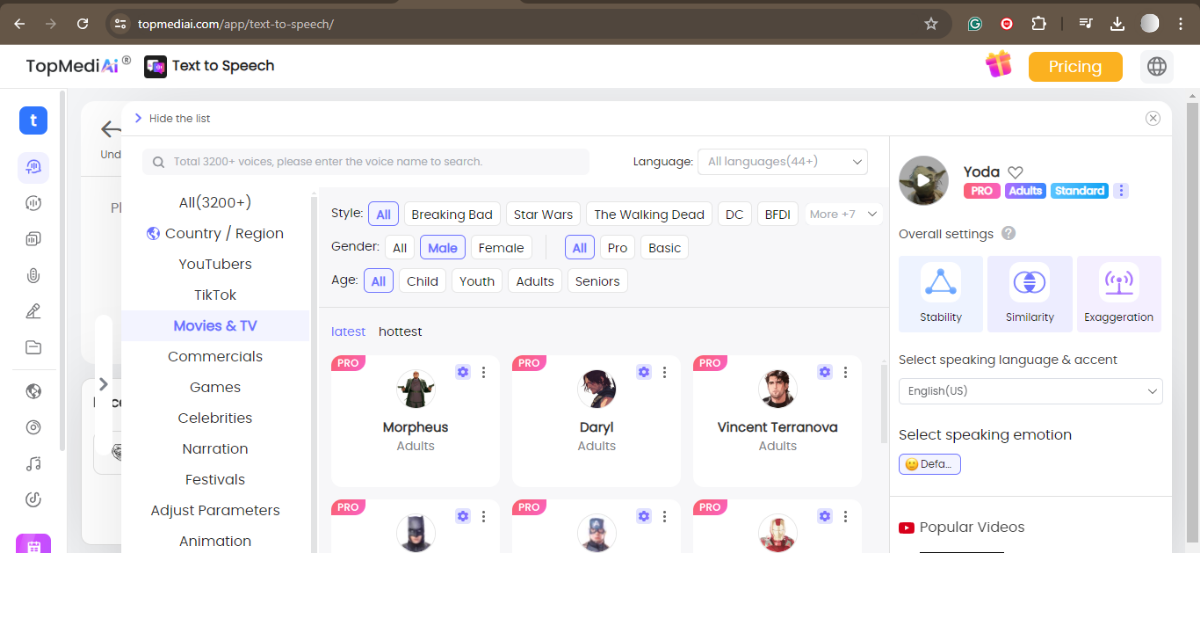
Task: Switch to the hottest tab
Action: point(400,331)
